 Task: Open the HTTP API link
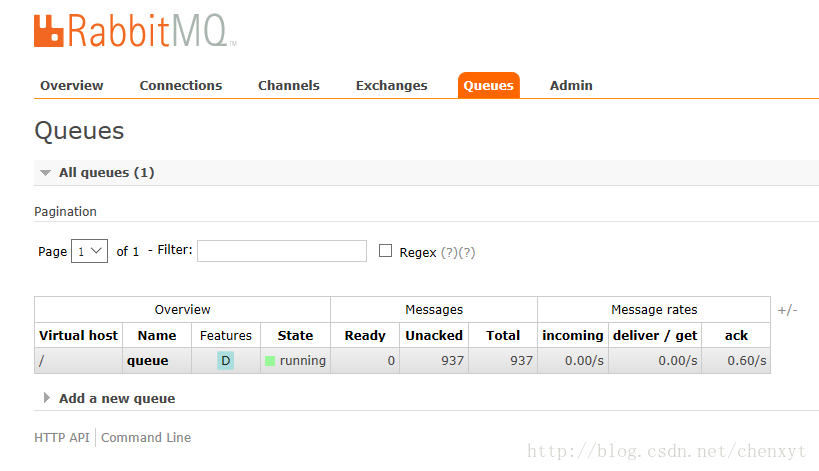(x=62, y=438)
